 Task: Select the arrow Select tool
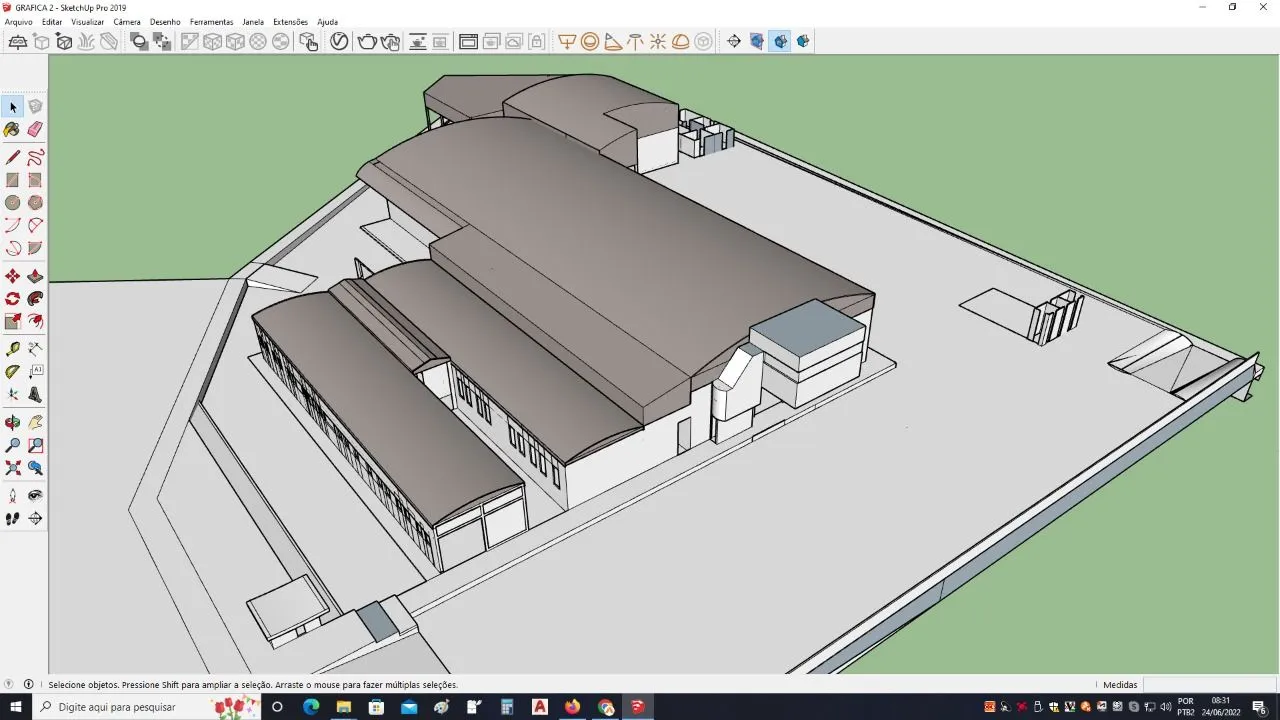[13, 107]
